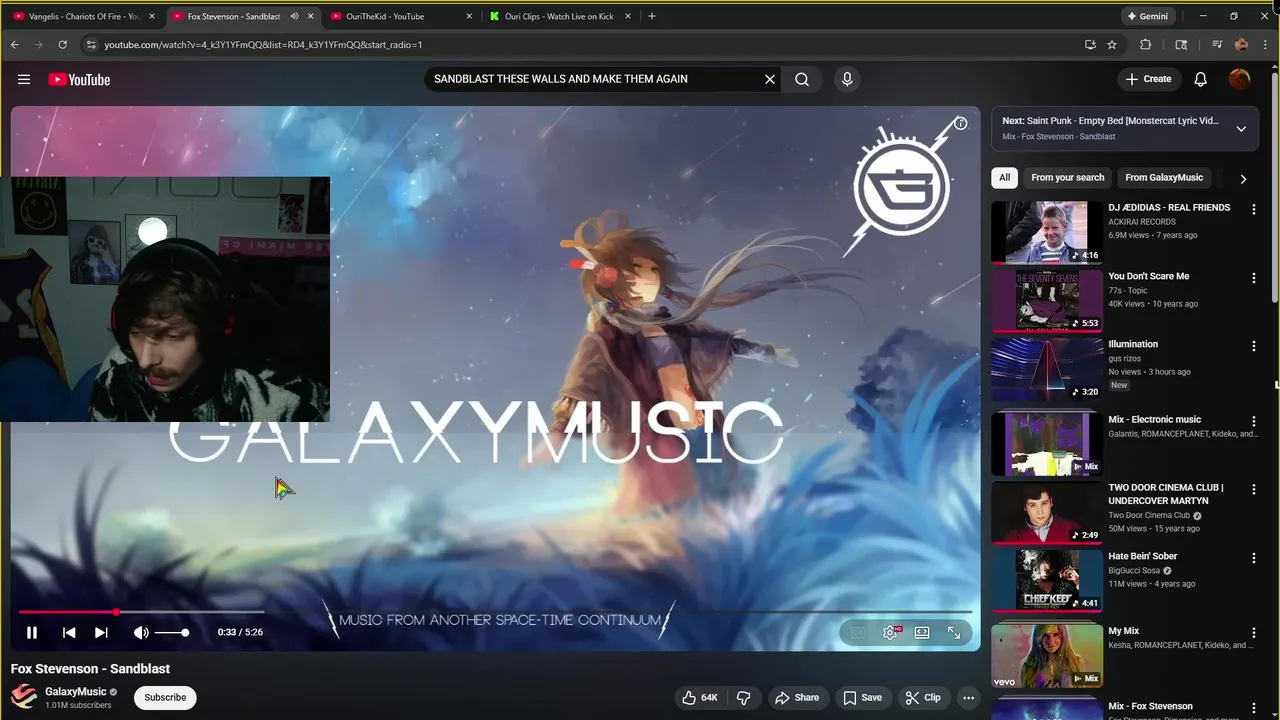This screenshot has width=1280, height=720.
Task: Adjust the volume slider in the player
Action: (171, 632)
